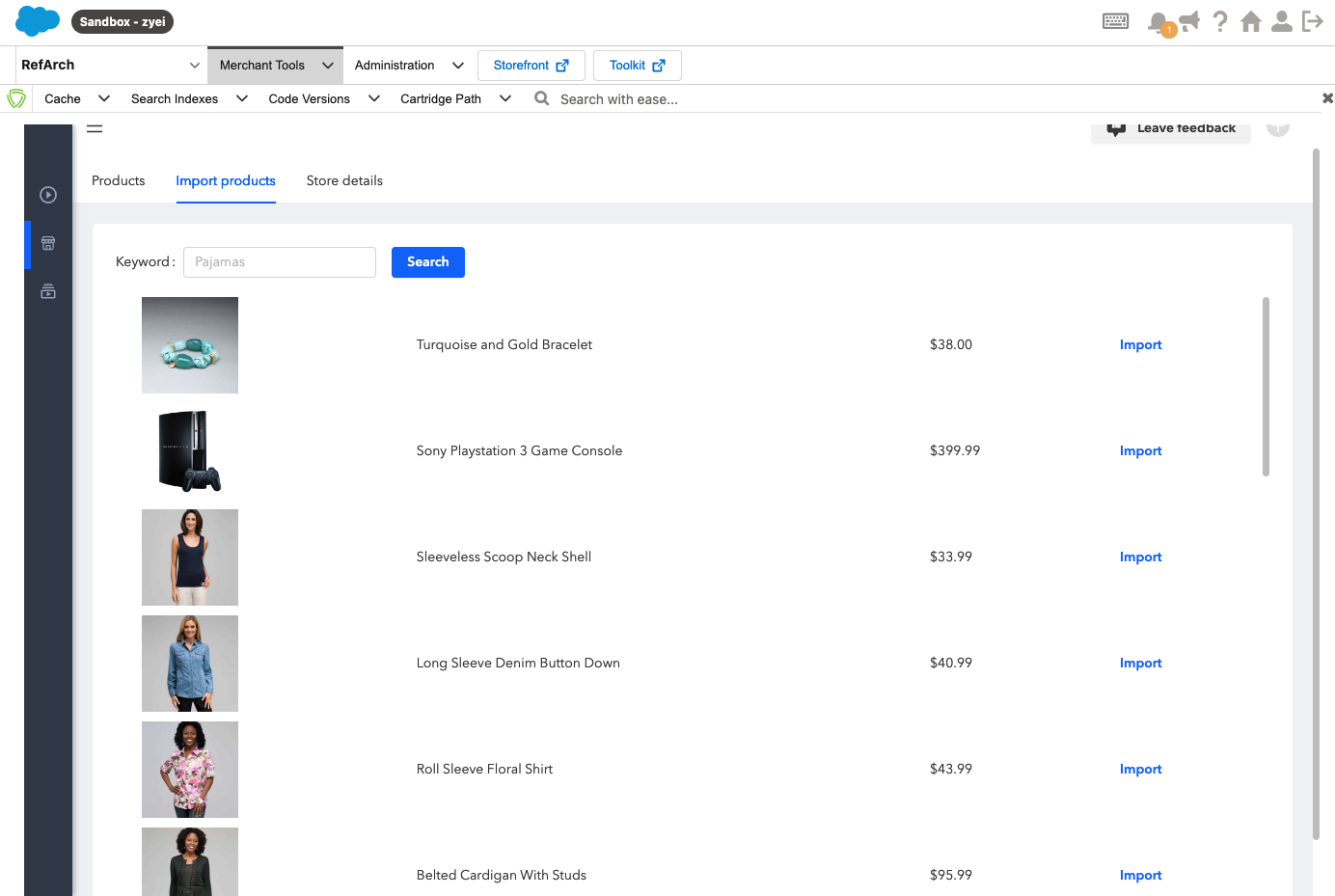Screen dimensions: 1335x896
Task: Toggle the hamburger menu icon
Action: click(x=95, y=128)
